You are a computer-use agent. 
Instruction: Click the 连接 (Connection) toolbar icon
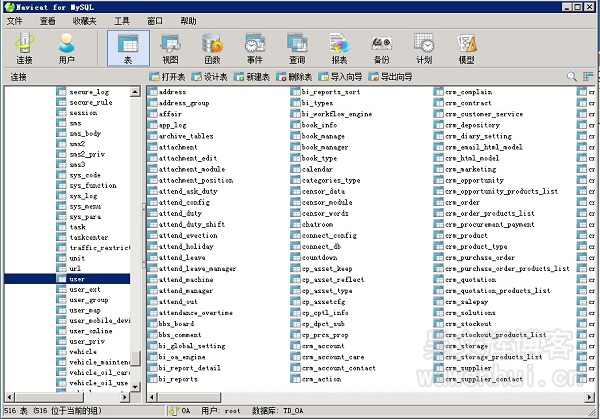tap(24, 48)
